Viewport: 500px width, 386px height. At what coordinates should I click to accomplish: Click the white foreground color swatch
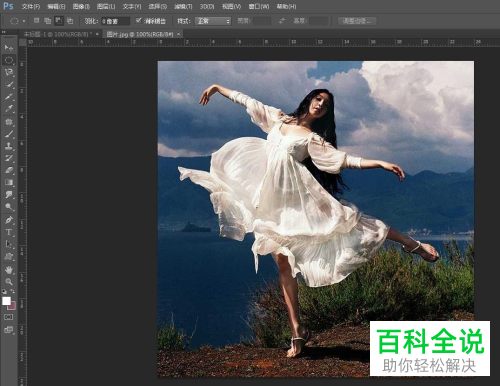pos(6,301)
